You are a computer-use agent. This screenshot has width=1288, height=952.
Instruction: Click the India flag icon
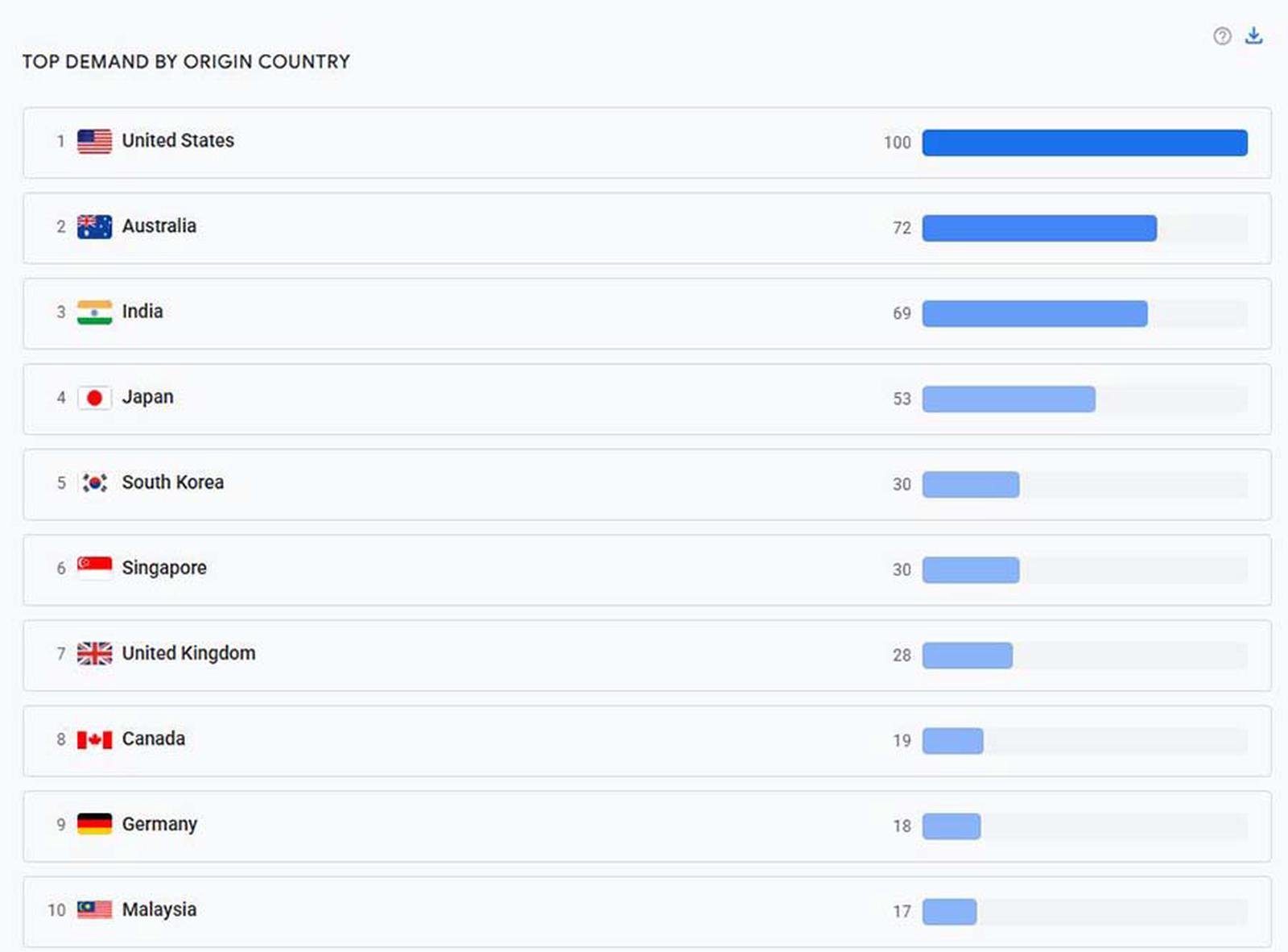(94, 313)
